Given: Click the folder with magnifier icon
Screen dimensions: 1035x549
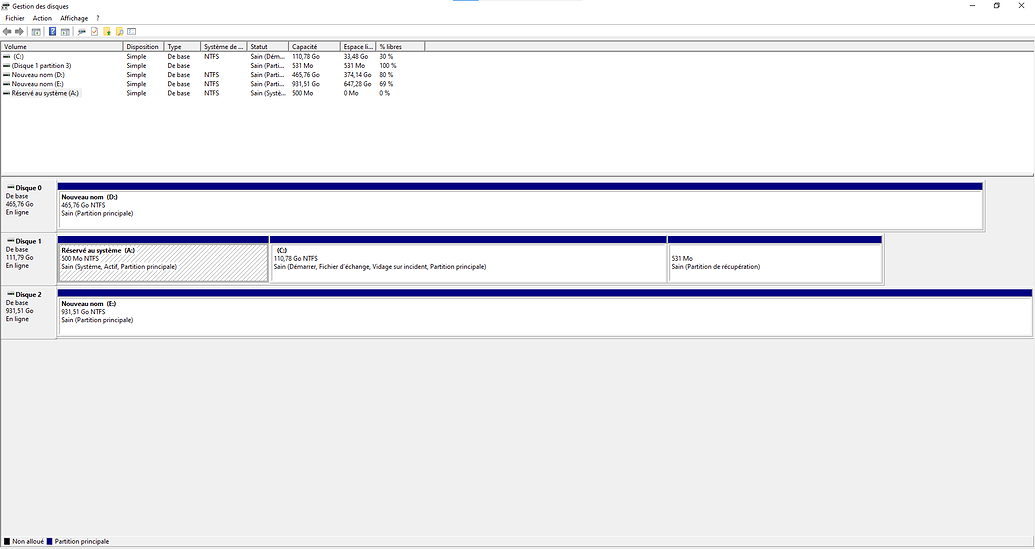Looking at the screenshot, I should [119, 32].
